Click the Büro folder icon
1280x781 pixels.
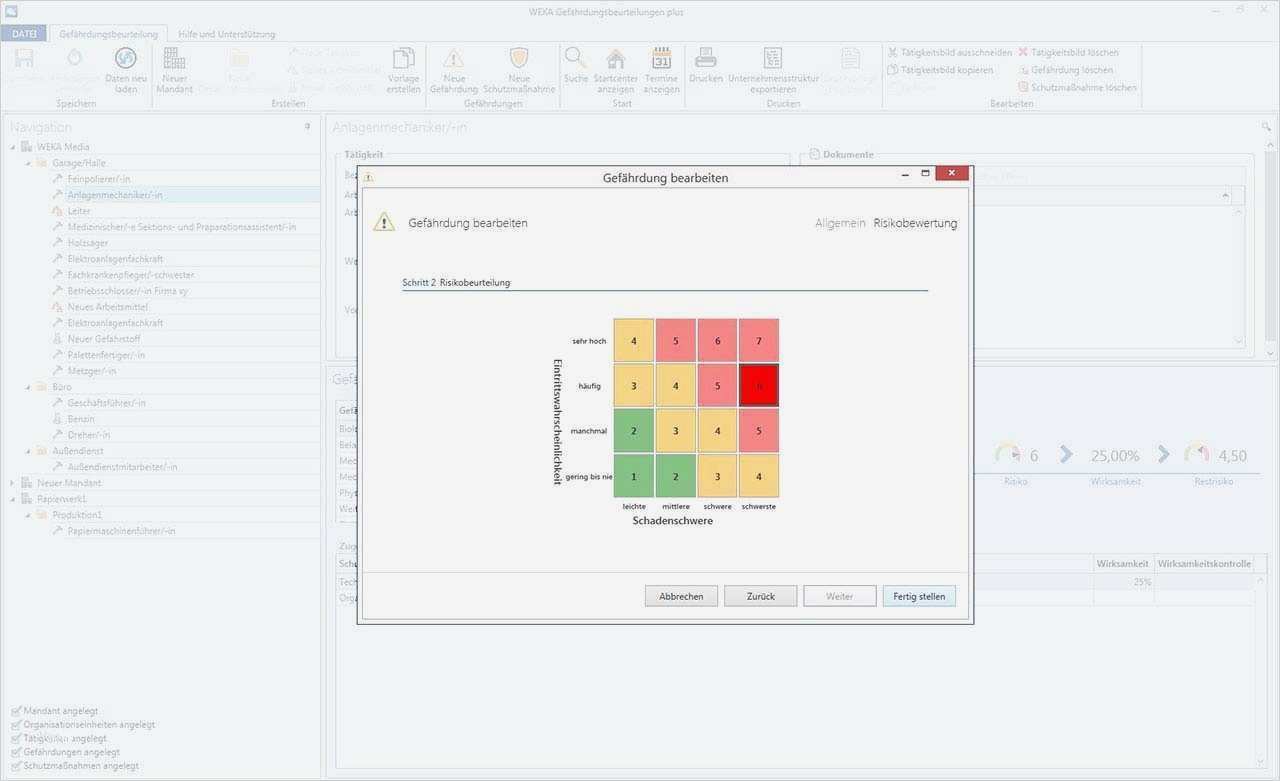point(42,387)
